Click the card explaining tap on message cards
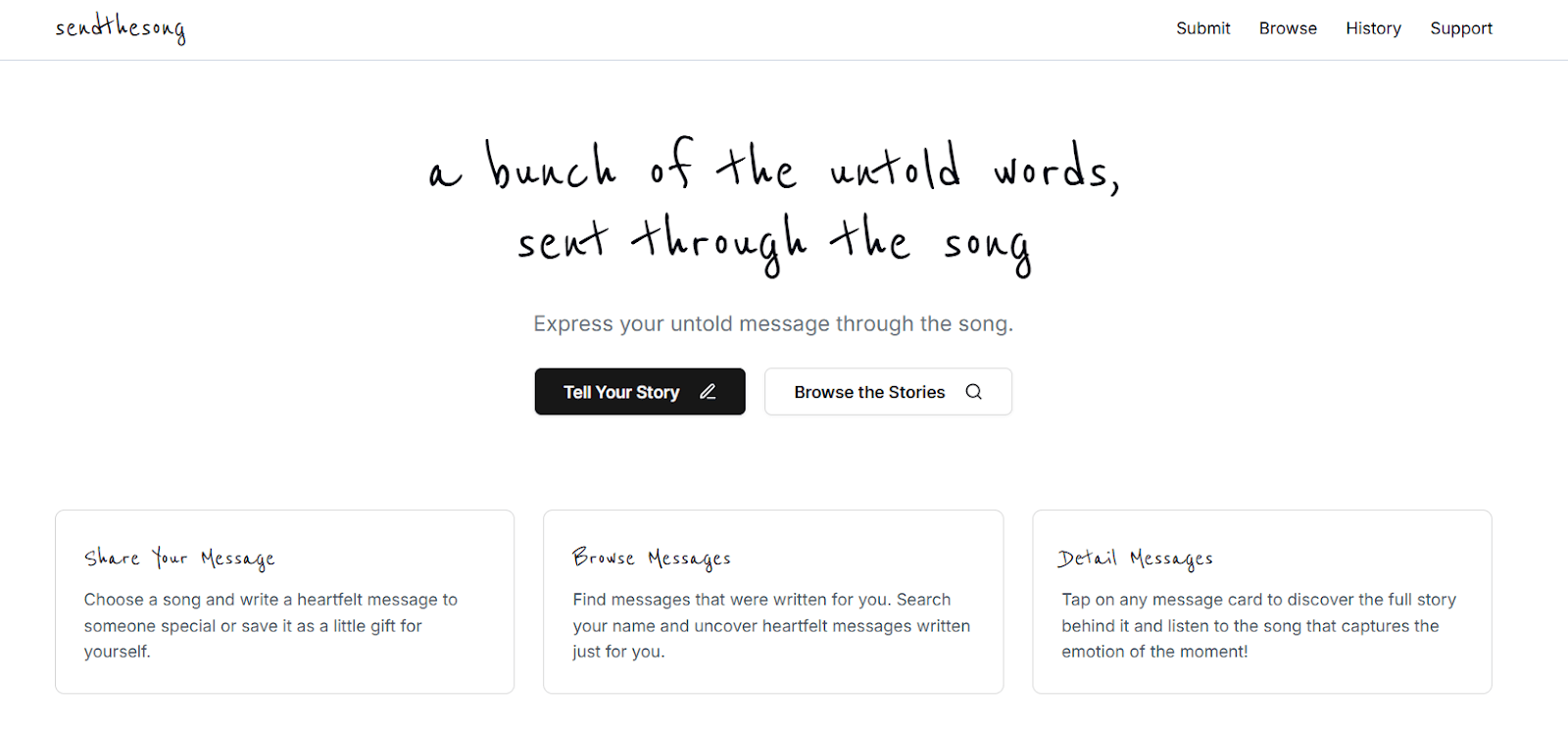 [x=1261, y=625]
